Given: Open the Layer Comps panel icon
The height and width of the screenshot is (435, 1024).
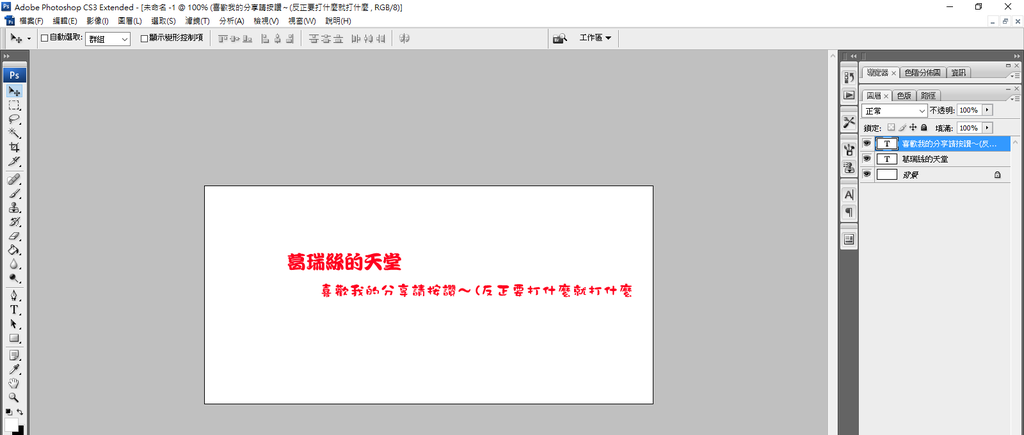Looking at the screenshot, I should point(849,239).
